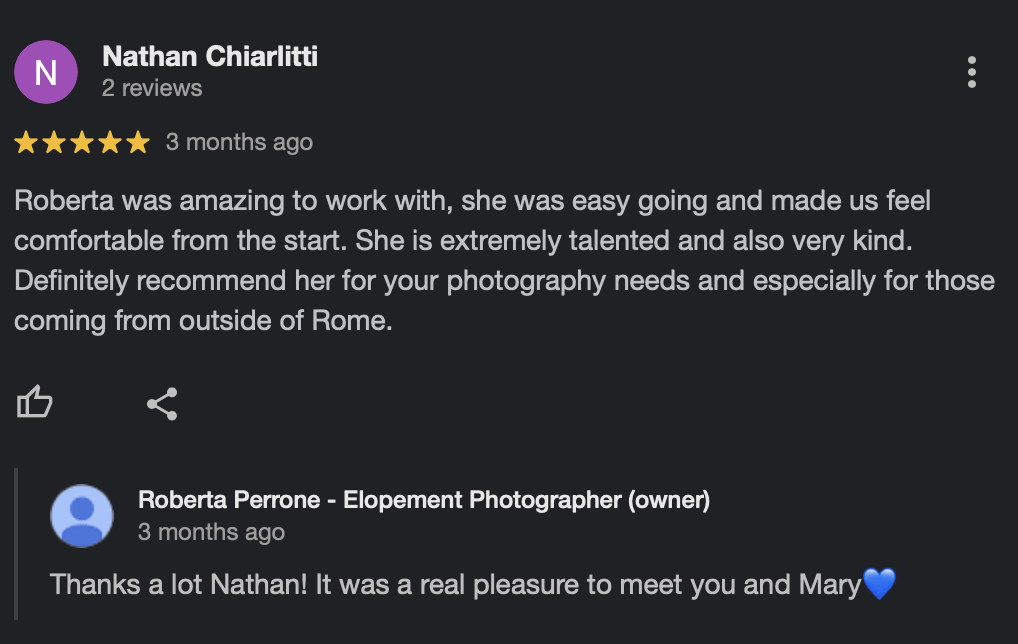
Task: Click the second star of the rating
Action: pos(54,143)
